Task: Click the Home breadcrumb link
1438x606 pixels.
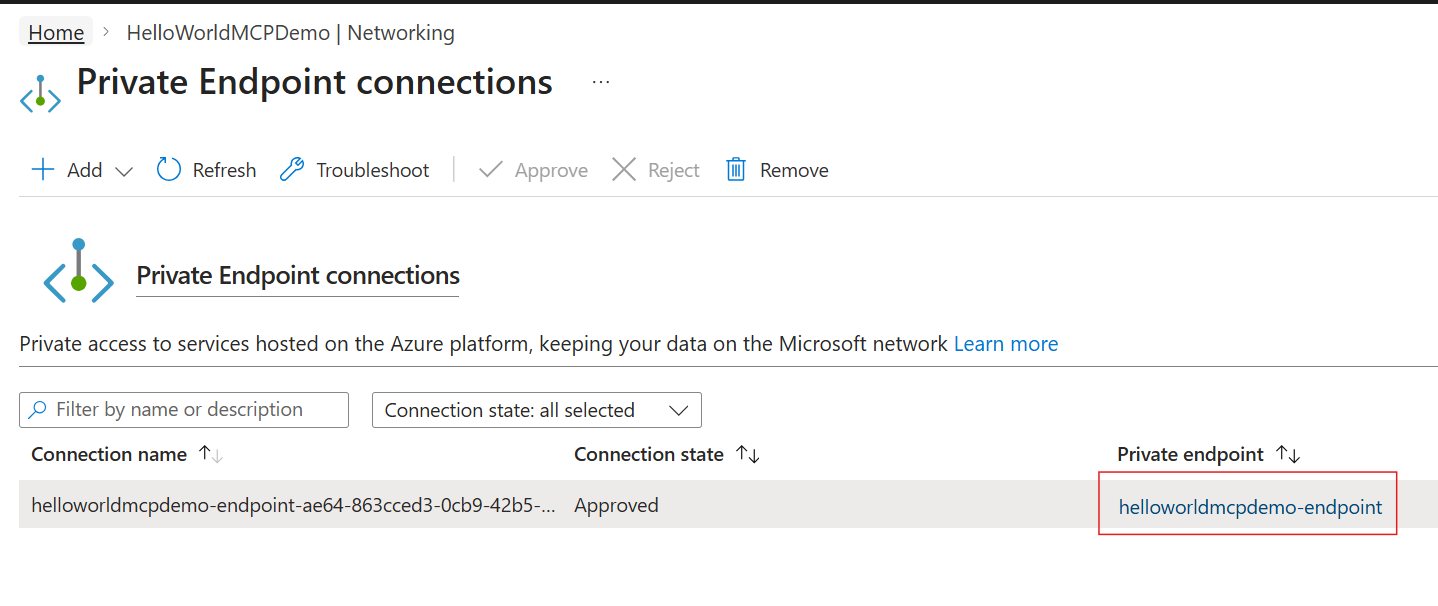Action: click(x=56, y=32)
